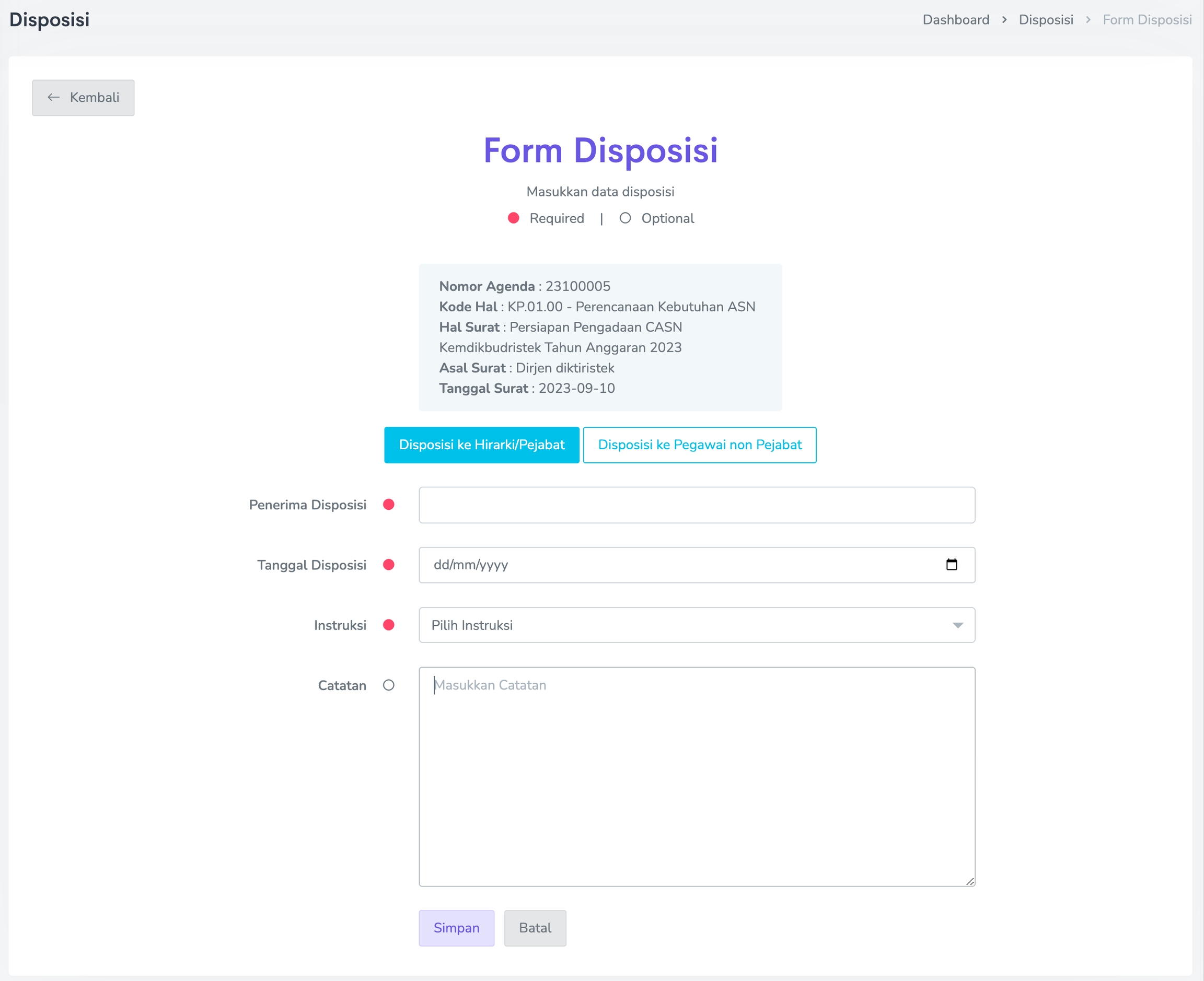Viewport: 1204px width, 981px height.
Task: Click the red Required legend dot
Action: (x=513, y=218)
